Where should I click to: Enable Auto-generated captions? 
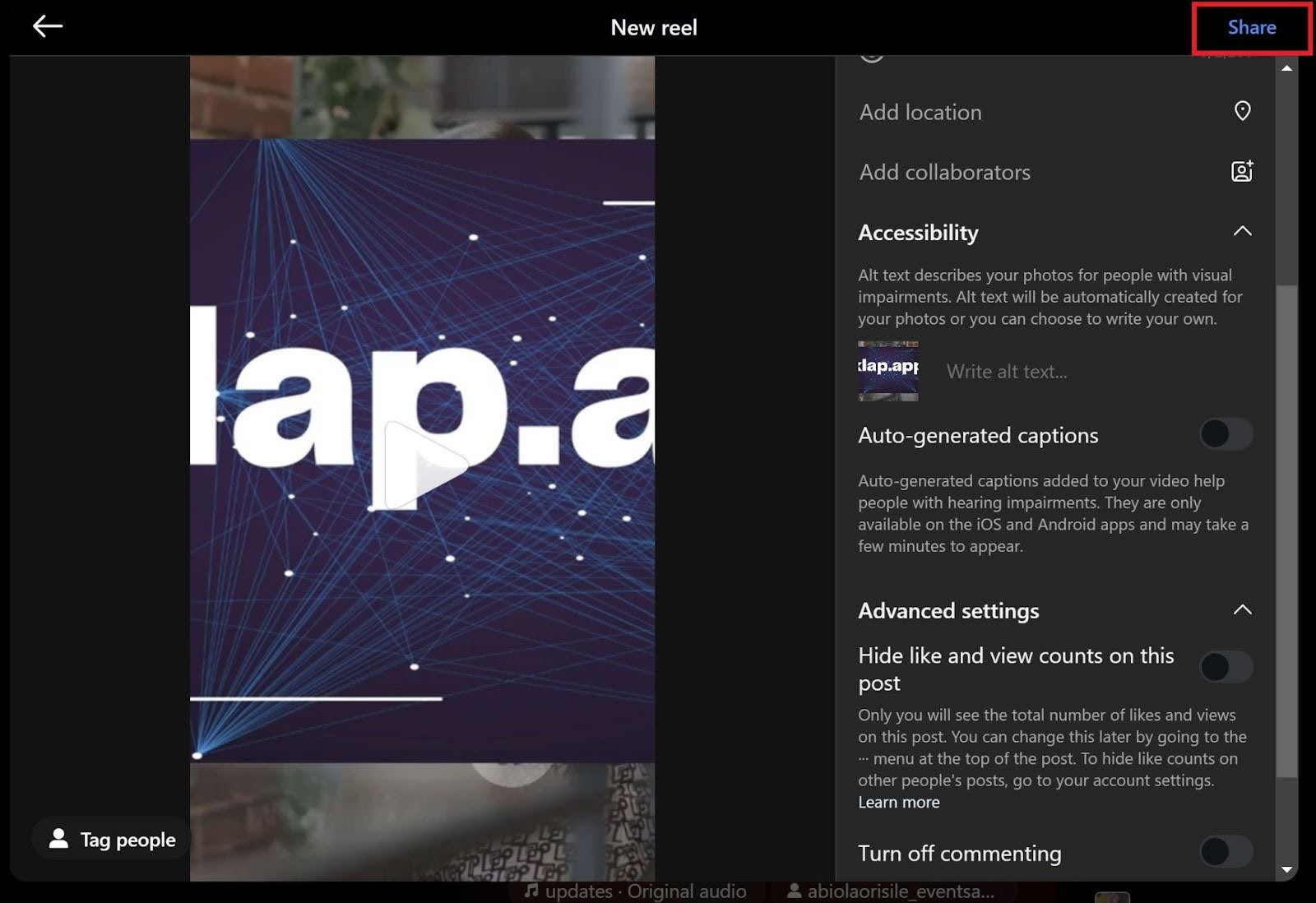[1226, 434]
